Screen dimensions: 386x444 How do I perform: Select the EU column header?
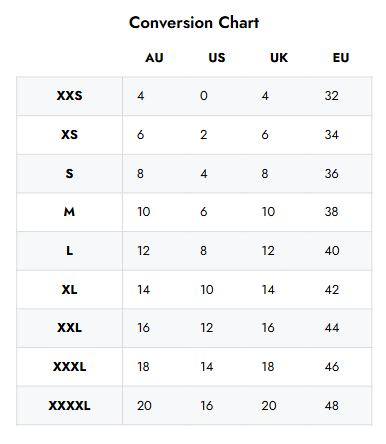[x=341, y=58]
